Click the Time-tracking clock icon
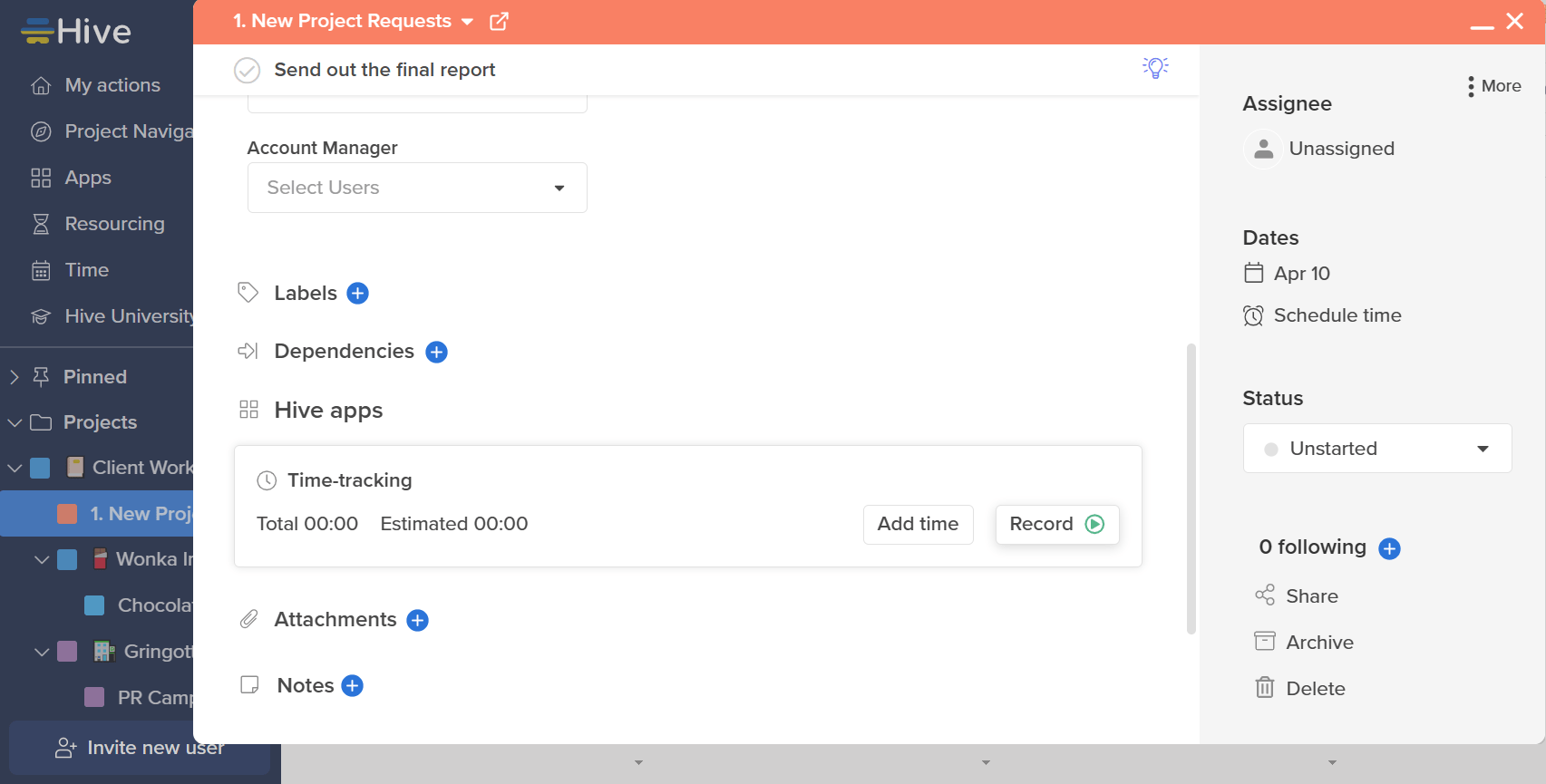This screenshot has width=1546, height=784. click(267, 480)
